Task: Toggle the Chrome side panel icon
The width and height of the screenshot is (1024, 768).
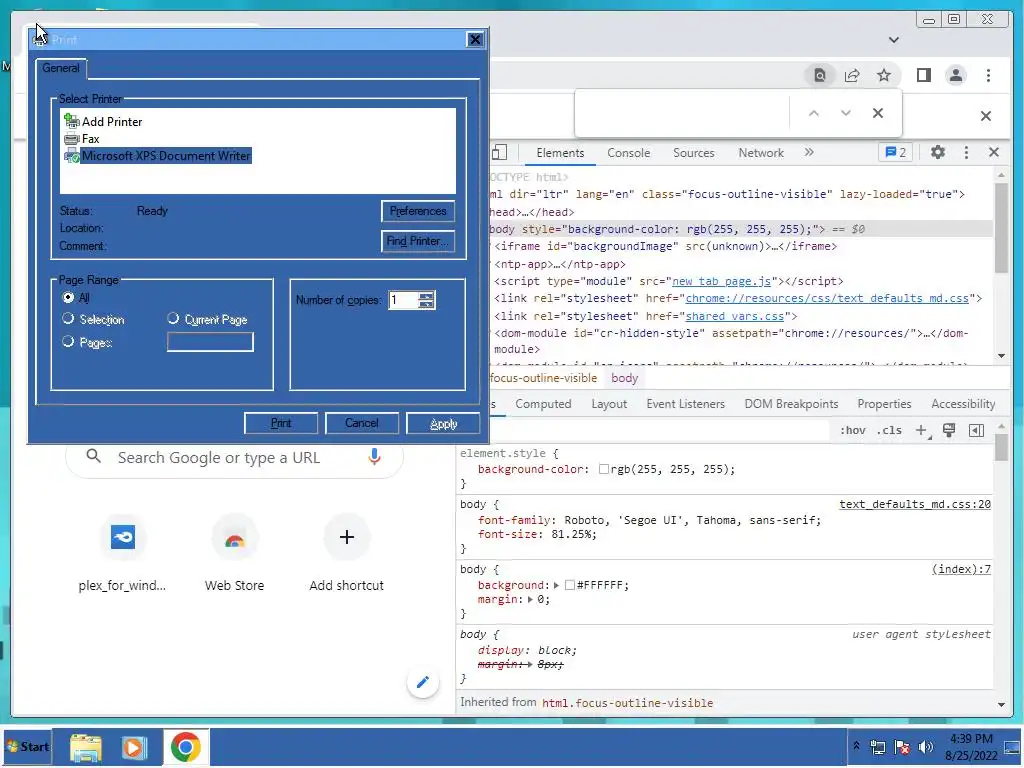Action: tap(923, 75)
